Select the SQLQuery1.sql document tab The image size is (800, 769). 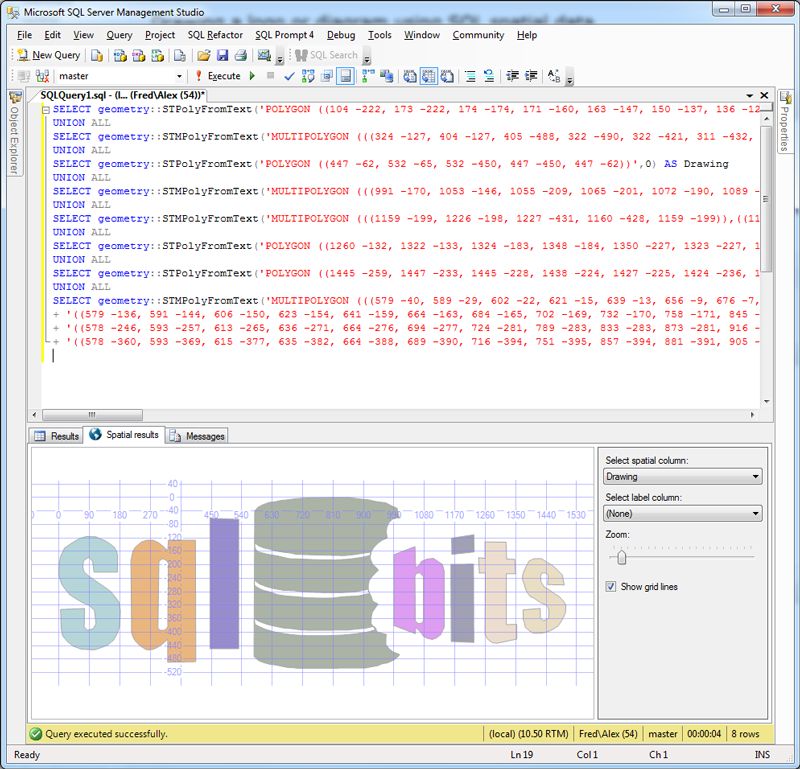pyautogui.click(x=122, y=95)
